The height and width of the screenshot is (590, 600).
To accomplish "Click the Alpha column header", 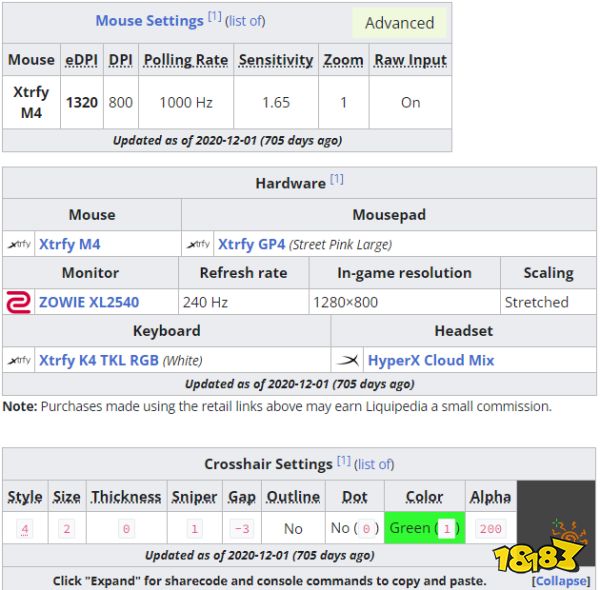I will point(490,497).
